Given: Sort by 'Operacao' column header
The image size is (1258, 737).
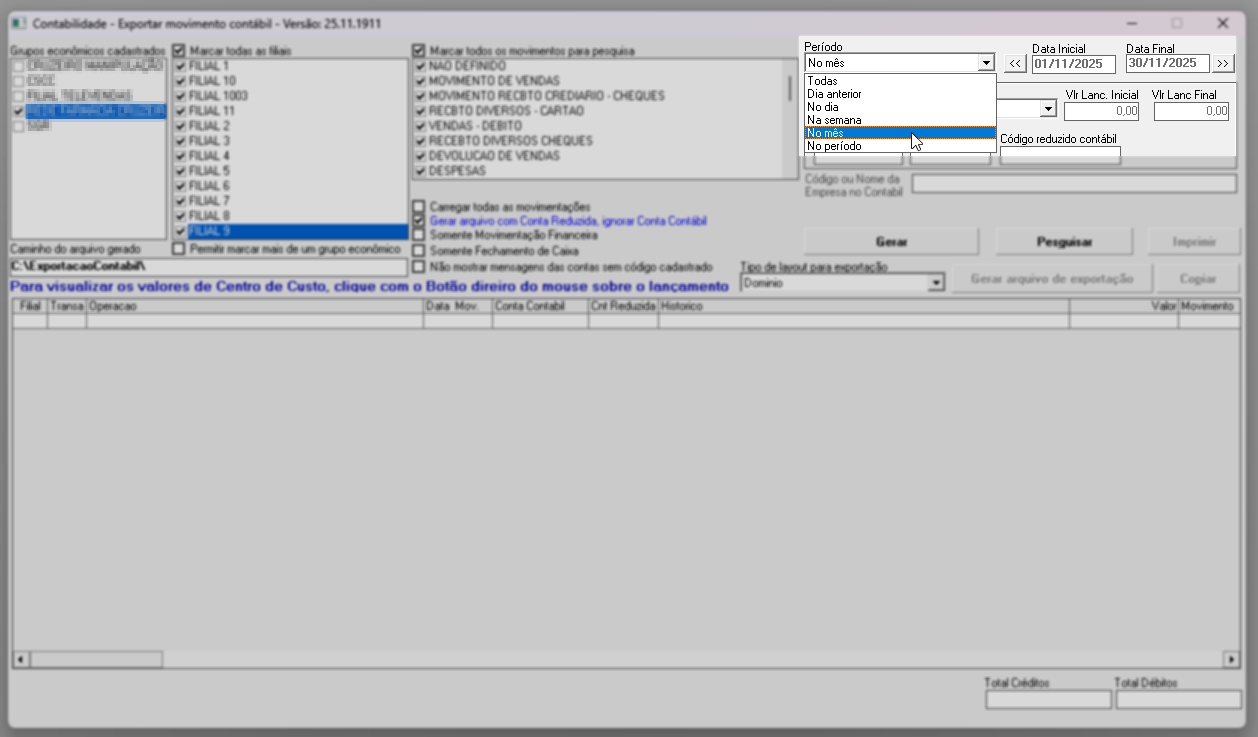Looking at the screenshot, I should click(255, 306).
